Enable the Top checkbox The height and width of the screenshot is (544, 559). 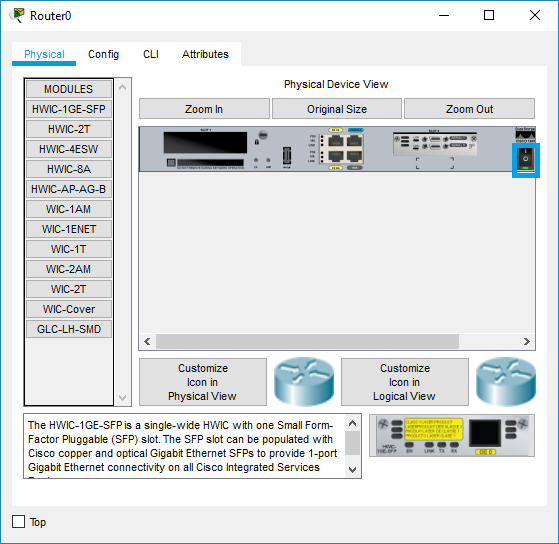(18, 522)
